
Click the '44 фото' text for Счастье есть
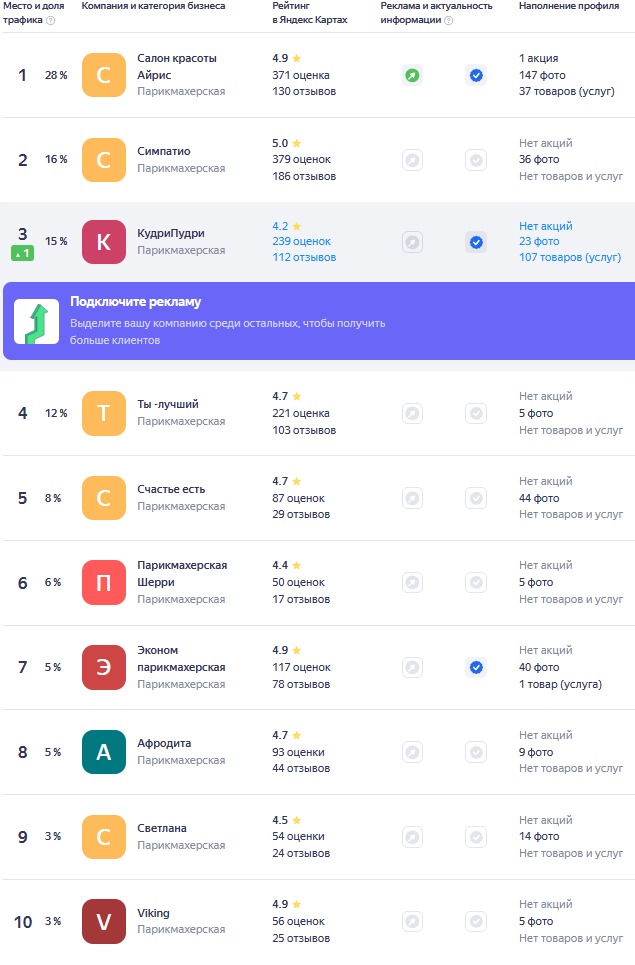click(x=539, y=498)
